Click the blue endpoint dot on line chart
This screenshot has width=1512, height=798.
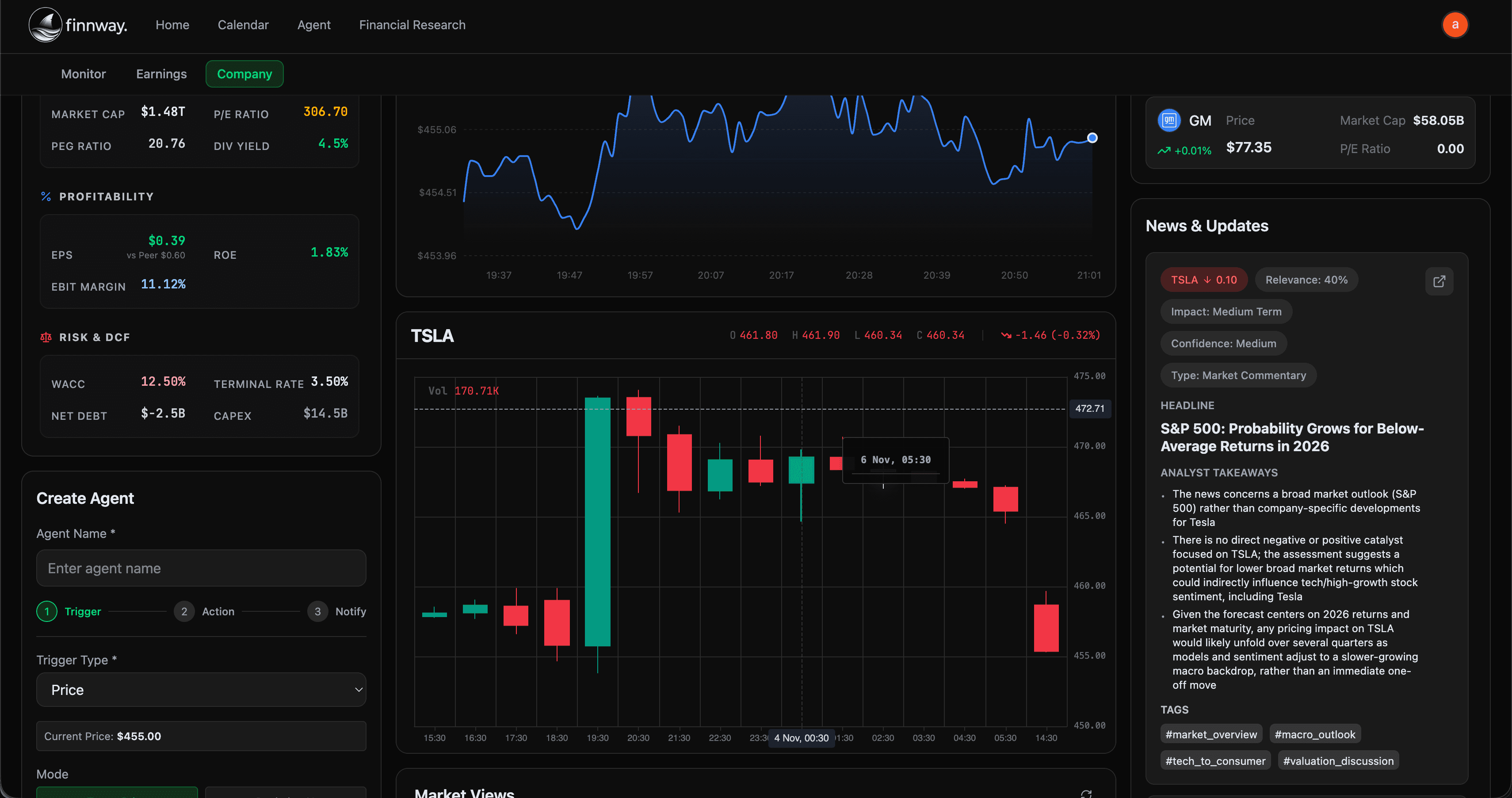[x=1092, y=138]
